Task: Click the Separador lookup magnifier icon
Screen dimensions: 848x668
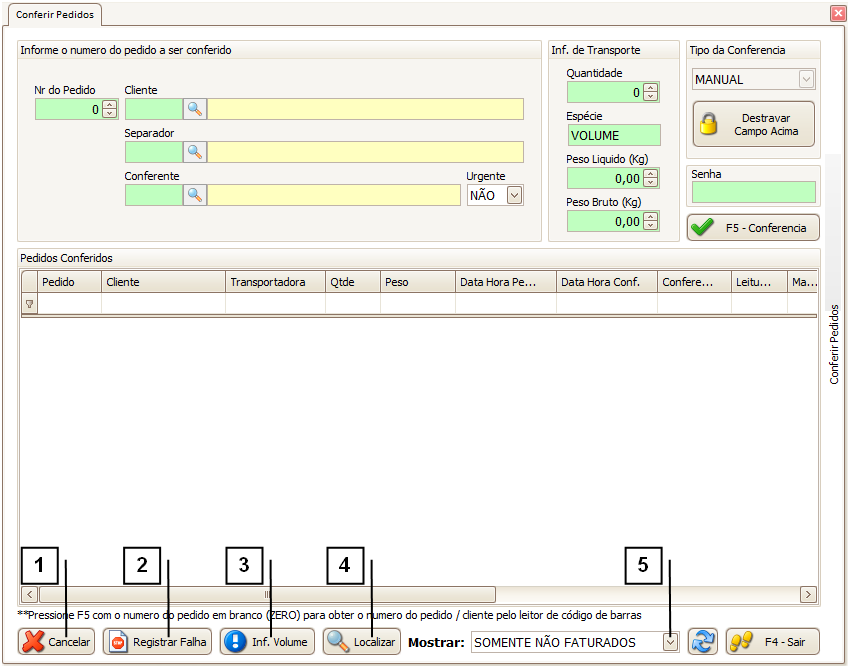Action: [195, 152]
